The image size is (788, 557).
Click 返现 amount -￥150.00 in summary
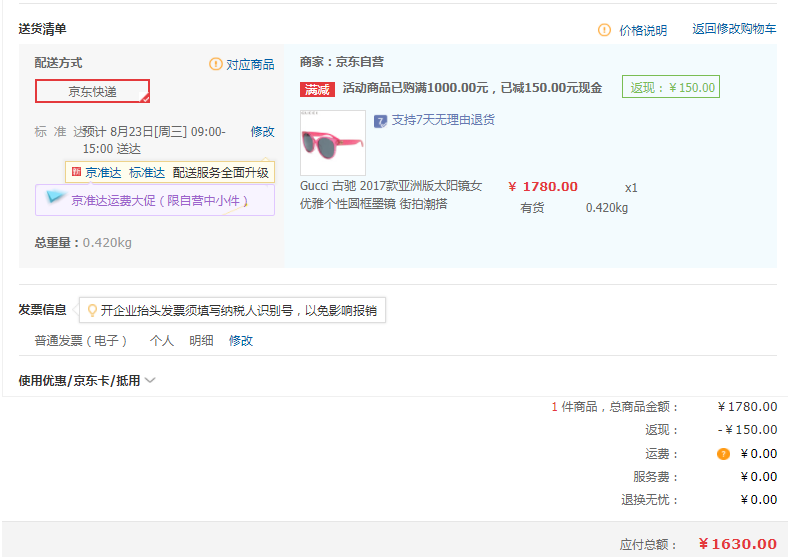pos(748,430)
